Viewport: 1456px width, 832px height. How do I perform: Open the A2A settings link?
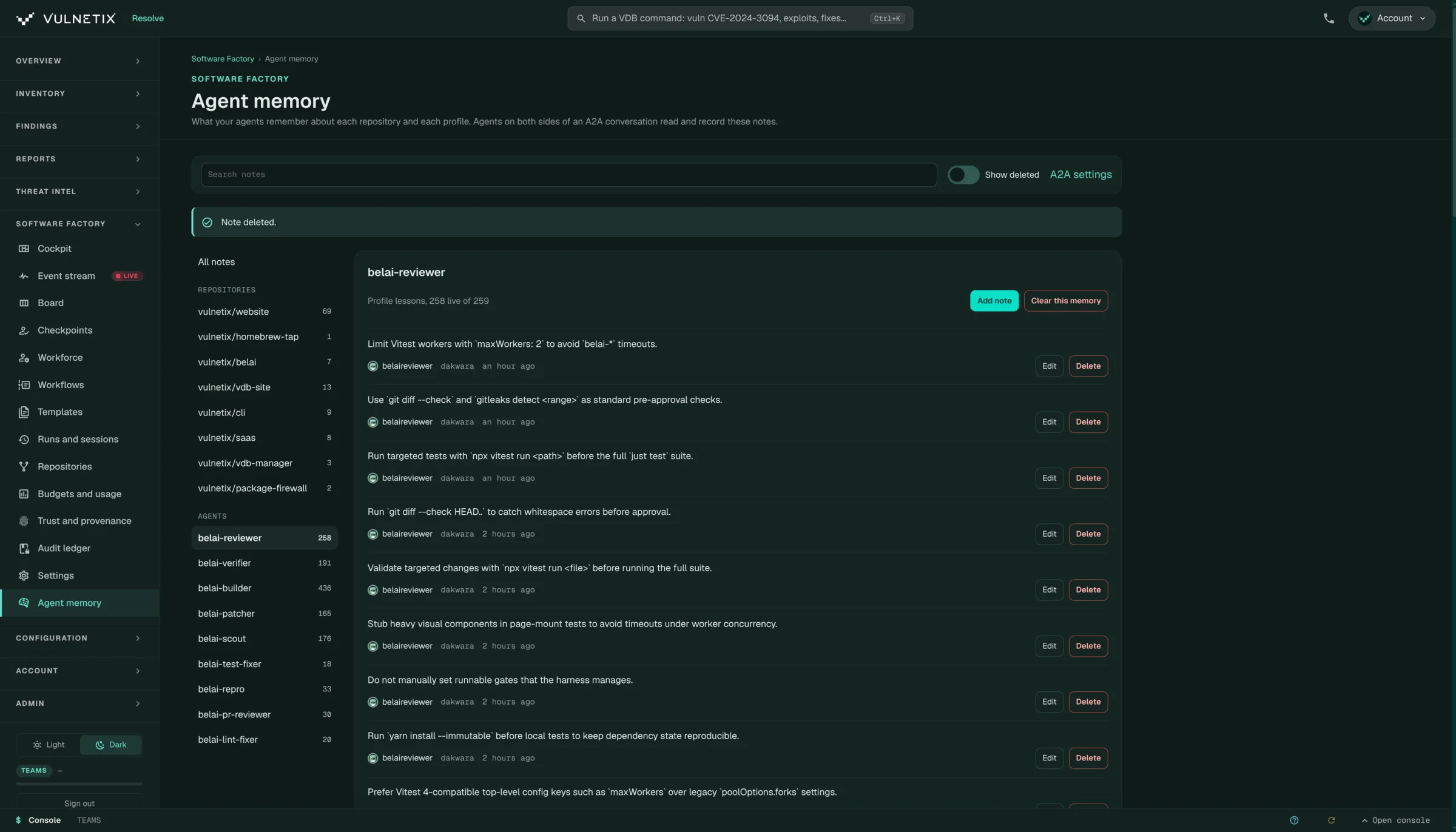[x=1080, y=175]
